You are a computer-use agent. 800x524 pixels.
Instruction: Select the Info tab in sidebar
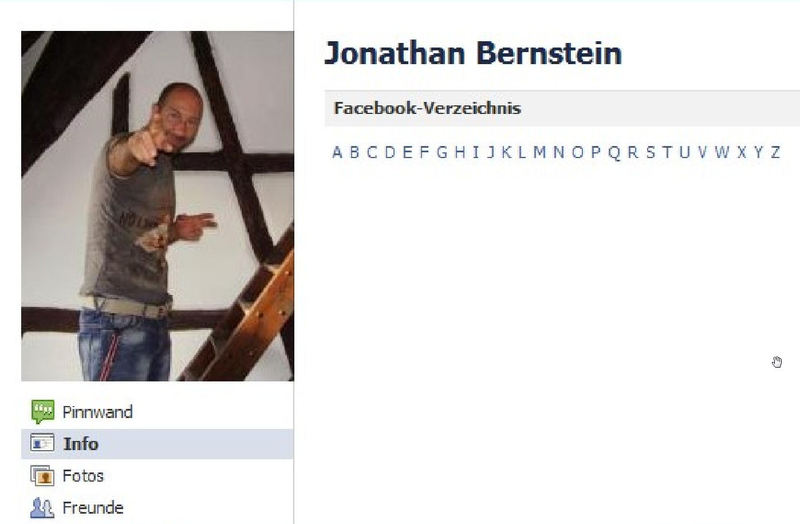[x=157, y=443]
